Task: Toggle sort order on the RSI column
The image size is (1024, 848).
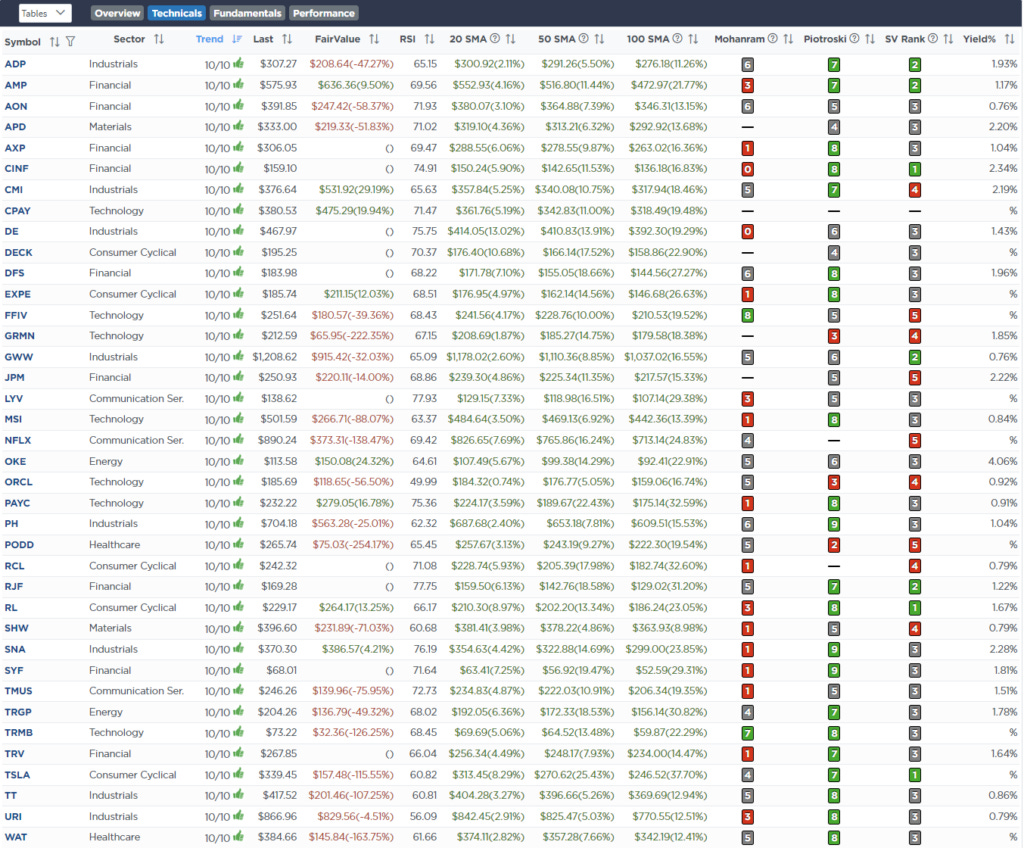Action: pos(431,42)
